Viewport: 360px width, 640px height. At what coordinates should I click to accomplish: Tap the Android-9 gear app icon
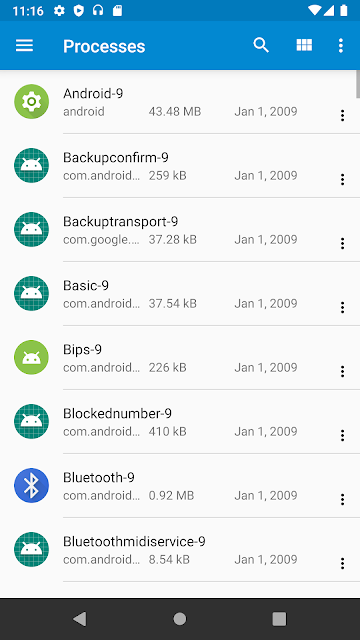(x=31, y=101)
